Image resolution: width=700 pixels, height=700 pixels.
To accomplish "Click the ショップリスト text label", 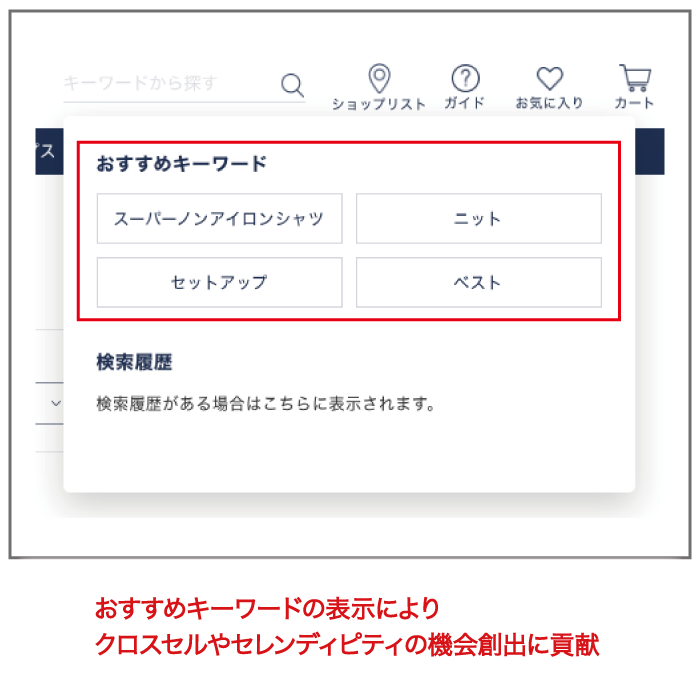I will pyautogui.click(x=379, y=104).
